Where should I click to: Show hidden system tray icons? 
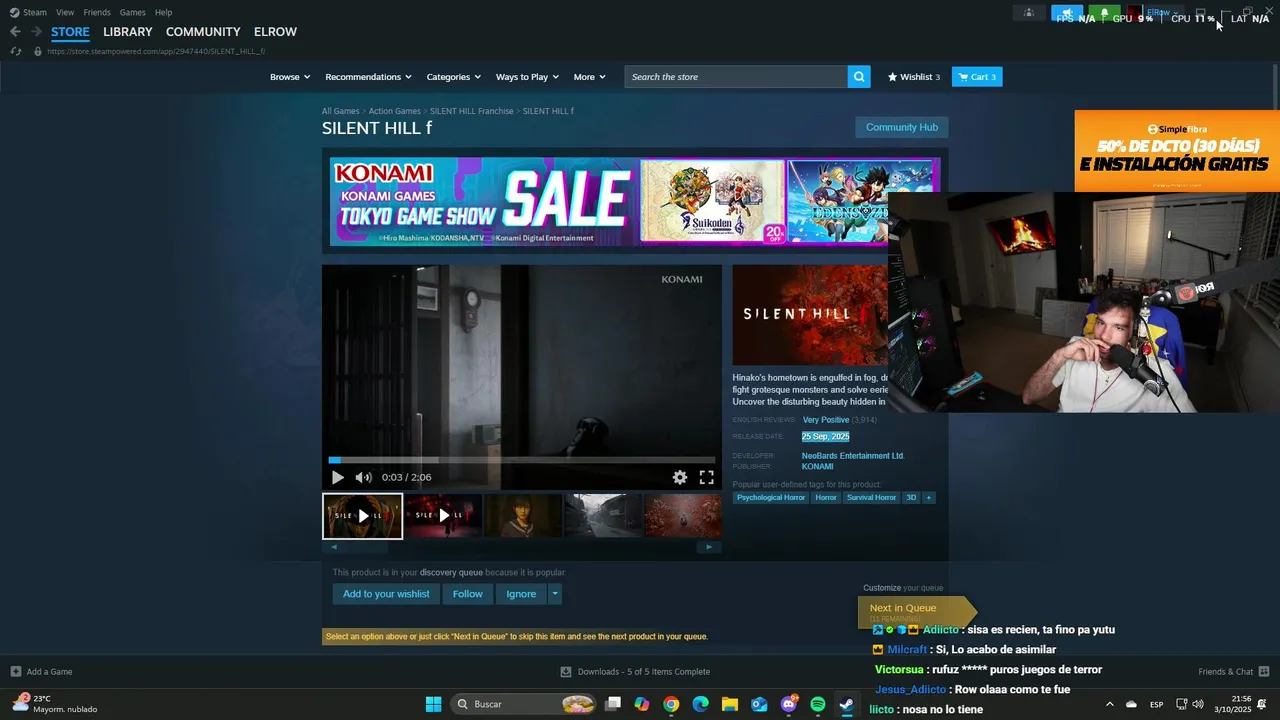1109,704
